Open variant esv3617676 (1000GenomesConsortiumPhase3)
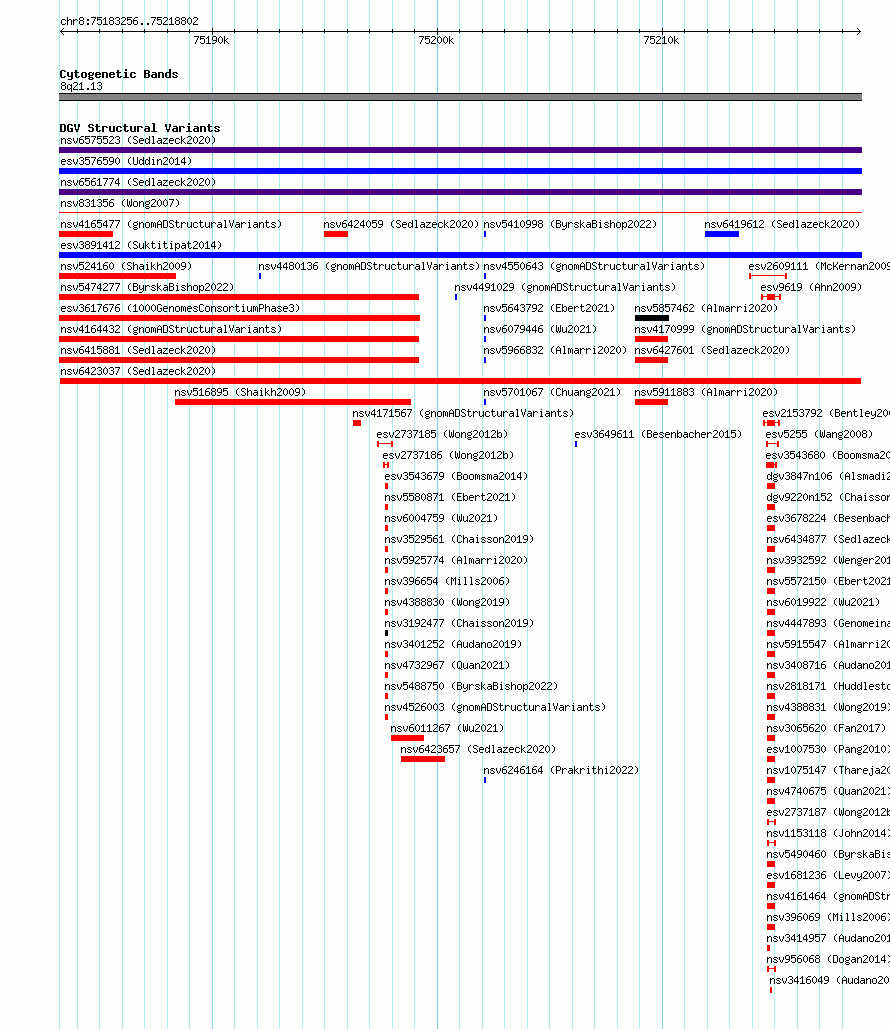Image resolution: width=890 pixels, height=1029 pixels. click(180, 308)
